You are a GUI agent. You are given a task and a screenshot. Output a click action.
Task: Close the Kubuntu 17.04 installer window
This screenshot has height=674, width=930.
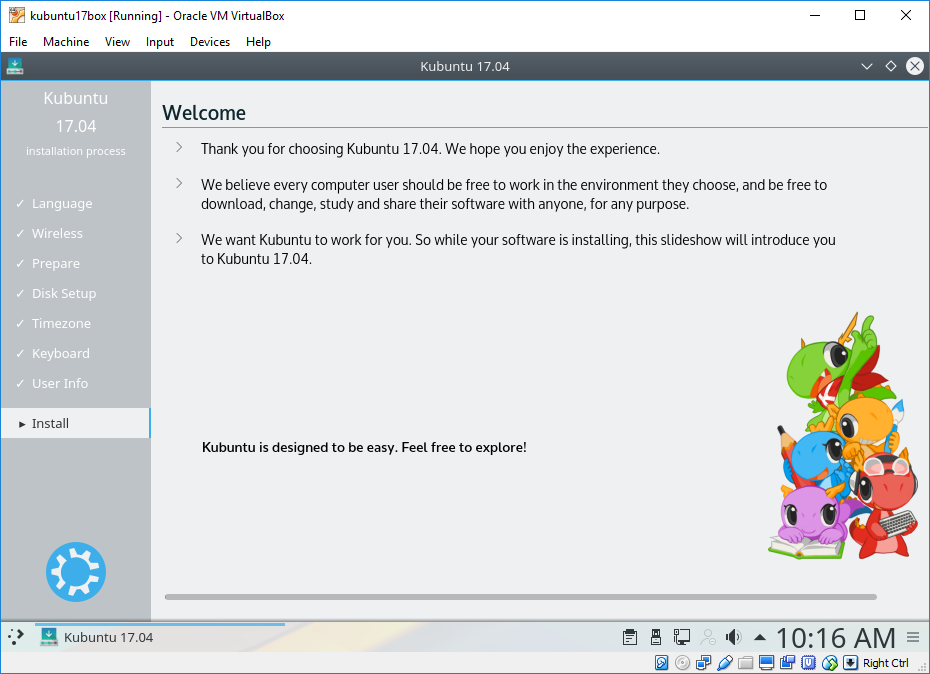[x=915, y=66]
